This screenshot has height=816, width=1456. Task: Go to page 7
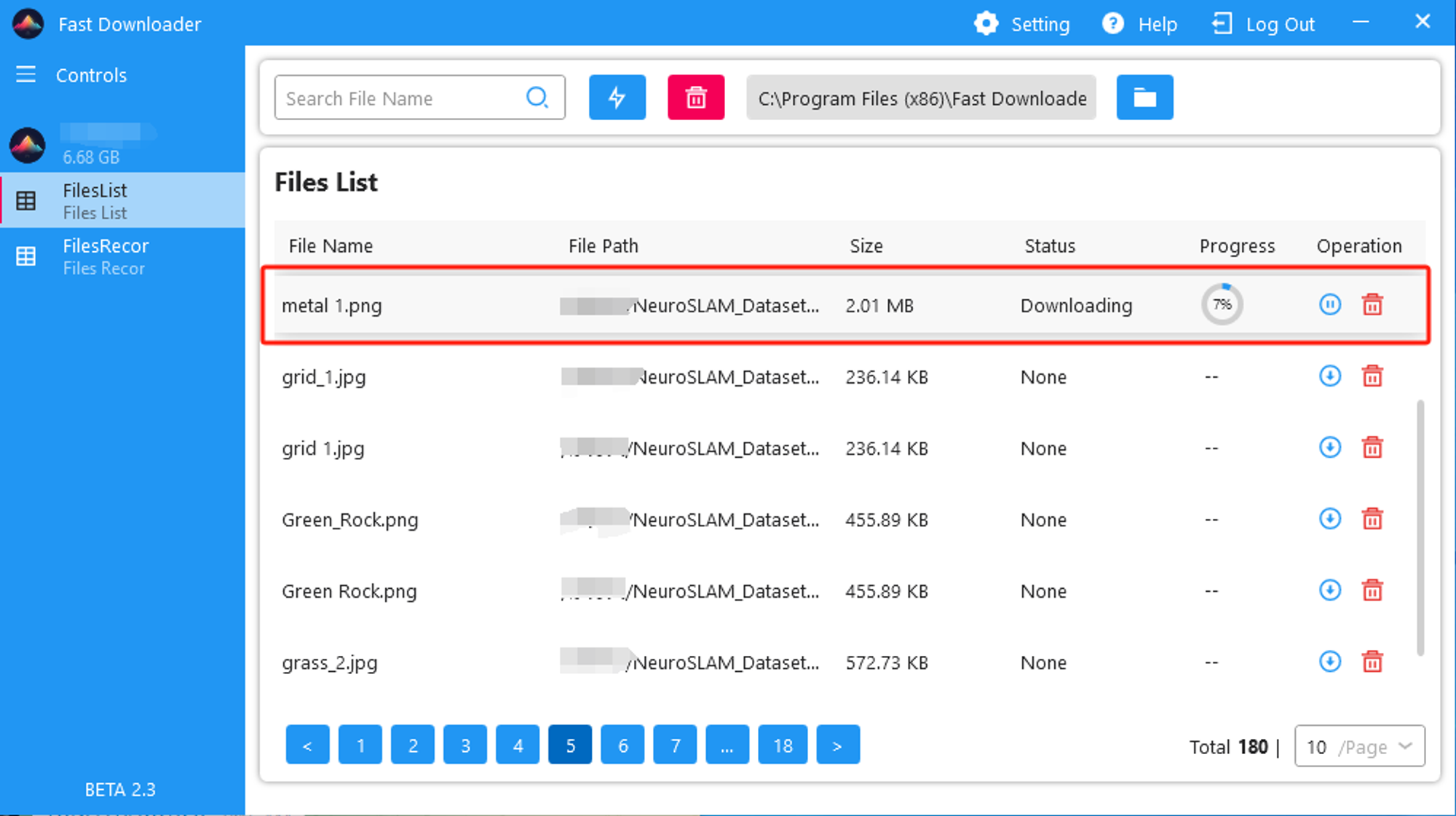675,745
